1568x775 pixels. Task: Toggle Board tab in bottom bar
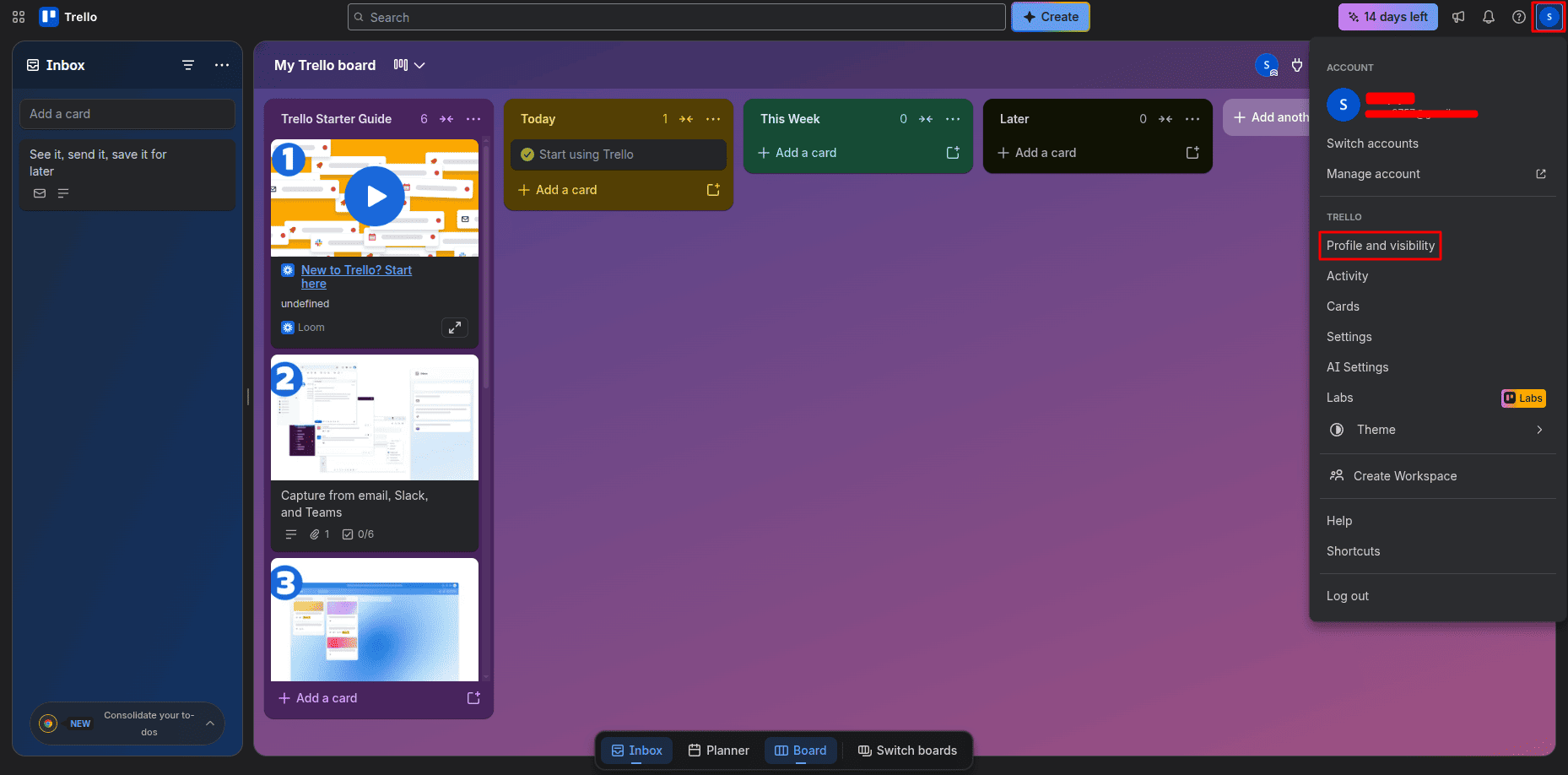[x=801, y=751]
